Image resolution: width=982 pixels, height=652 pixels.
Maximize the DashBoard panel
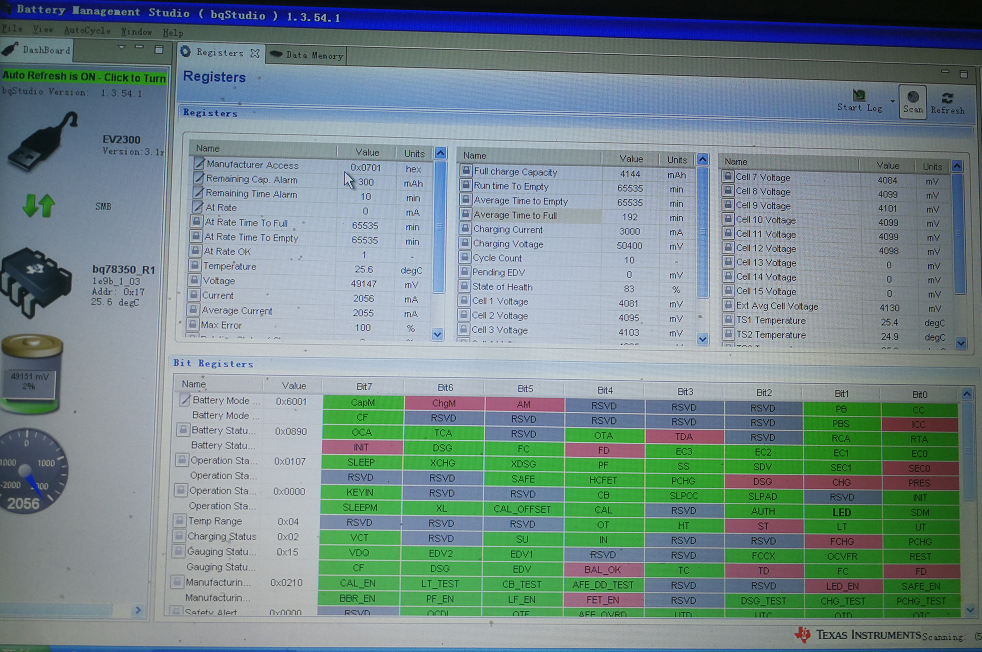[159, 48]
